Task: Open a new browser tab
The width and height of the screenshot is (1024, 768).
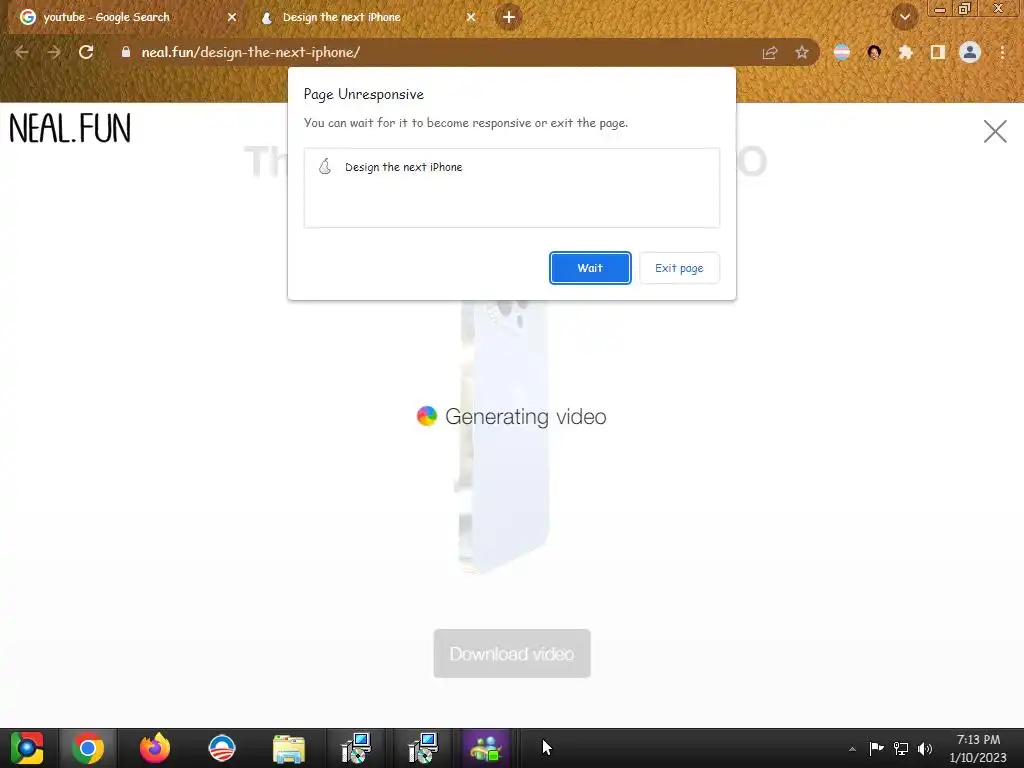Action: (x=509, y=18)
